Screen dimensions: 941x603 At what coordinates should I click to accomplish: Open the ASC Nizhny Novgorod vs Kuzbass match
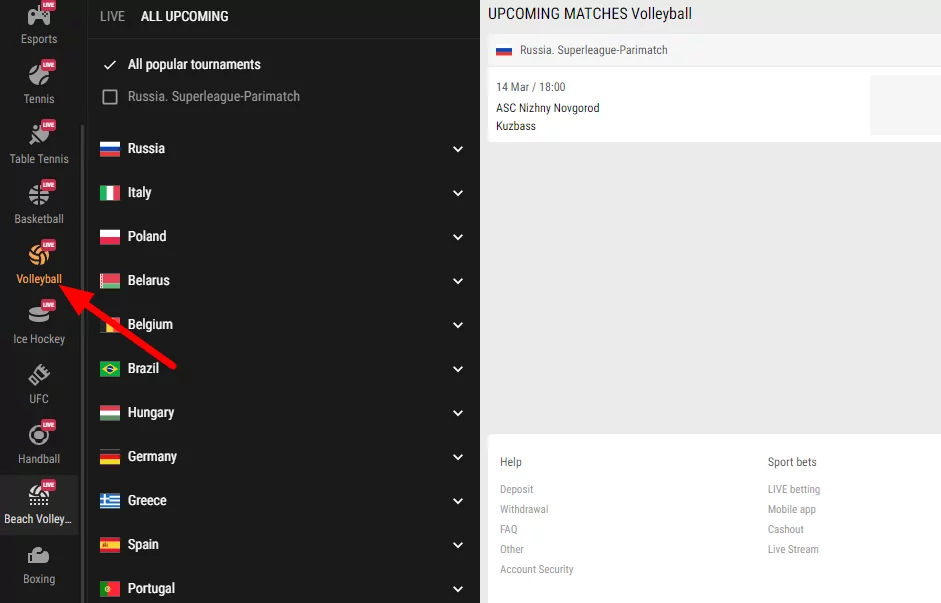pyautogui.click(x=548, y=108)
